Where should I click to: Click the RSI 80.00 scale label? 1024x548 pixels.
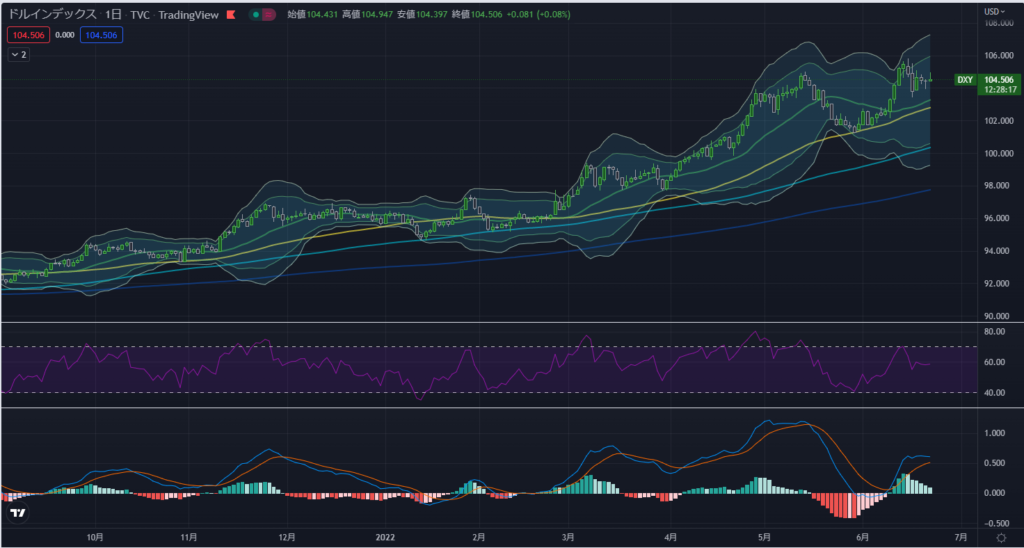pos(994,331)
